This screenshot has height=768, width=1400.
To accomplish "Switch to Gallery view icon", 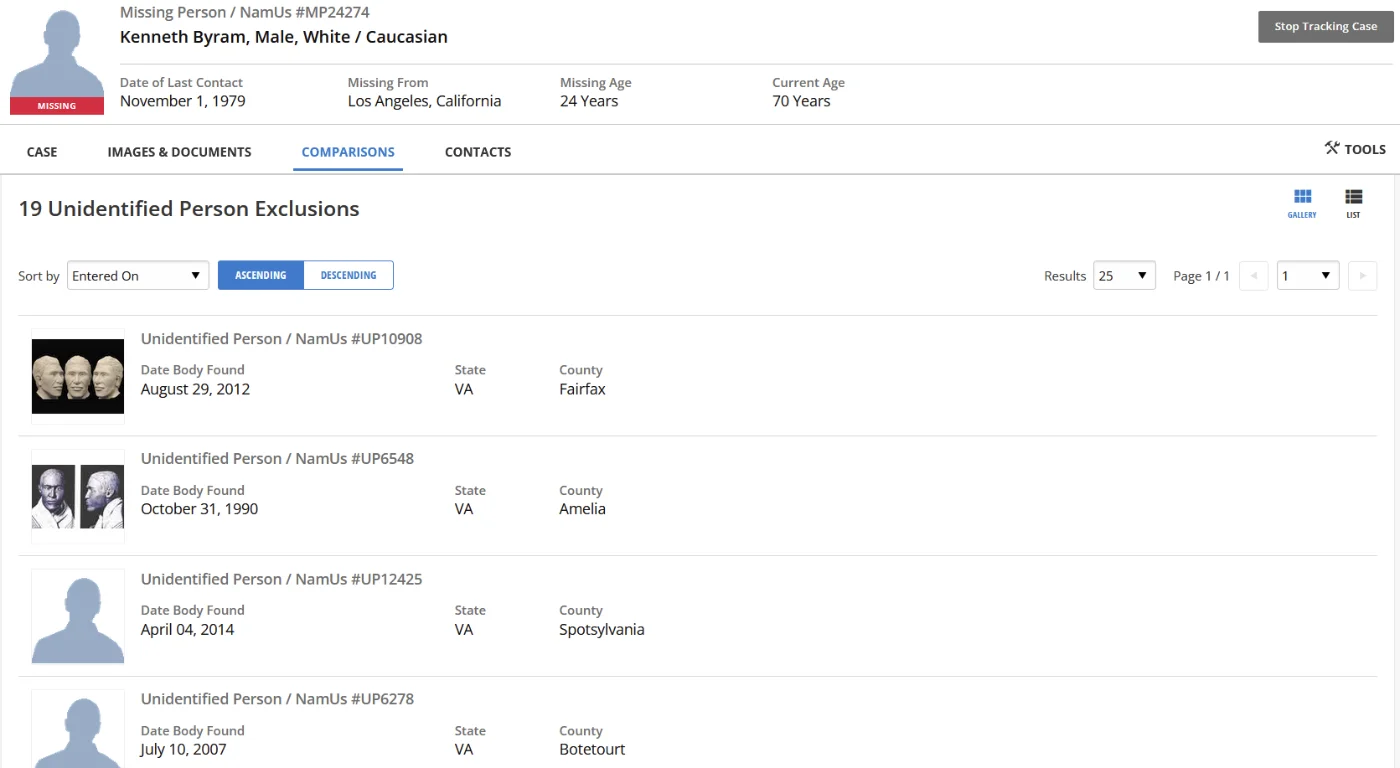I will pyautogui.click(x=1301, y=201).
